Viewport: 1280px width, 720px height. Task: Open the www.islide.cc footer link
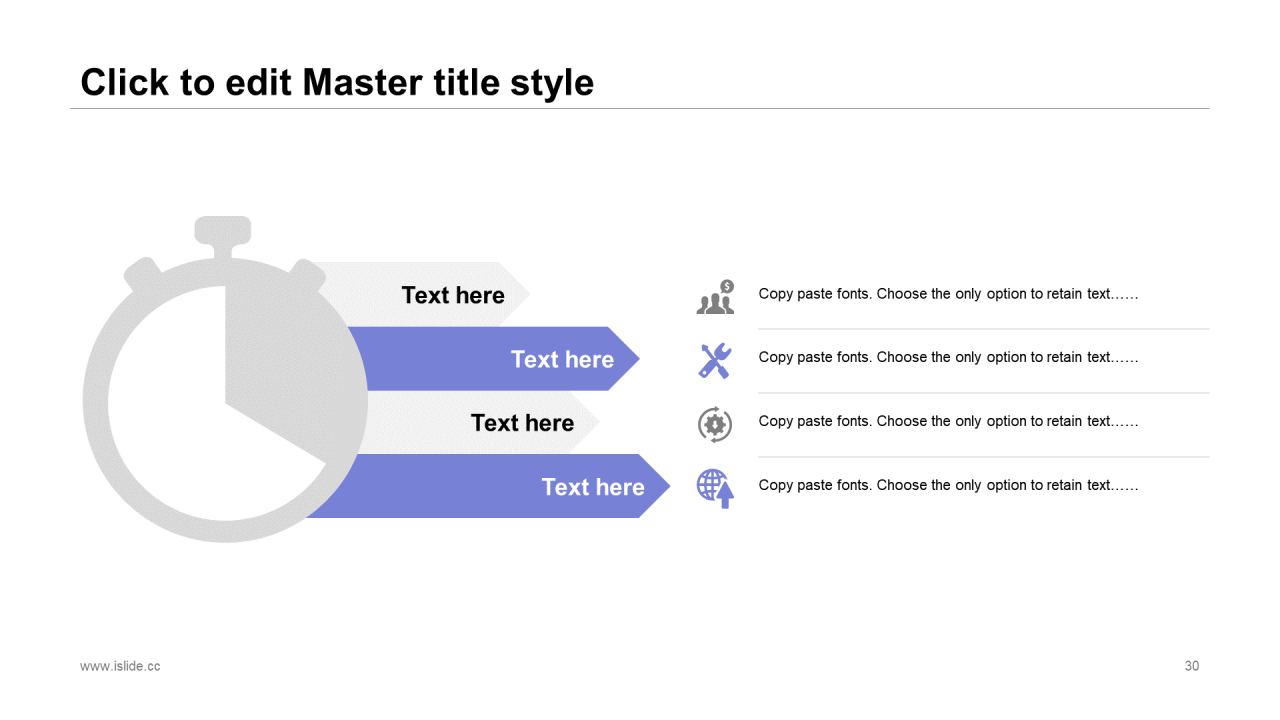coord(120,666)
